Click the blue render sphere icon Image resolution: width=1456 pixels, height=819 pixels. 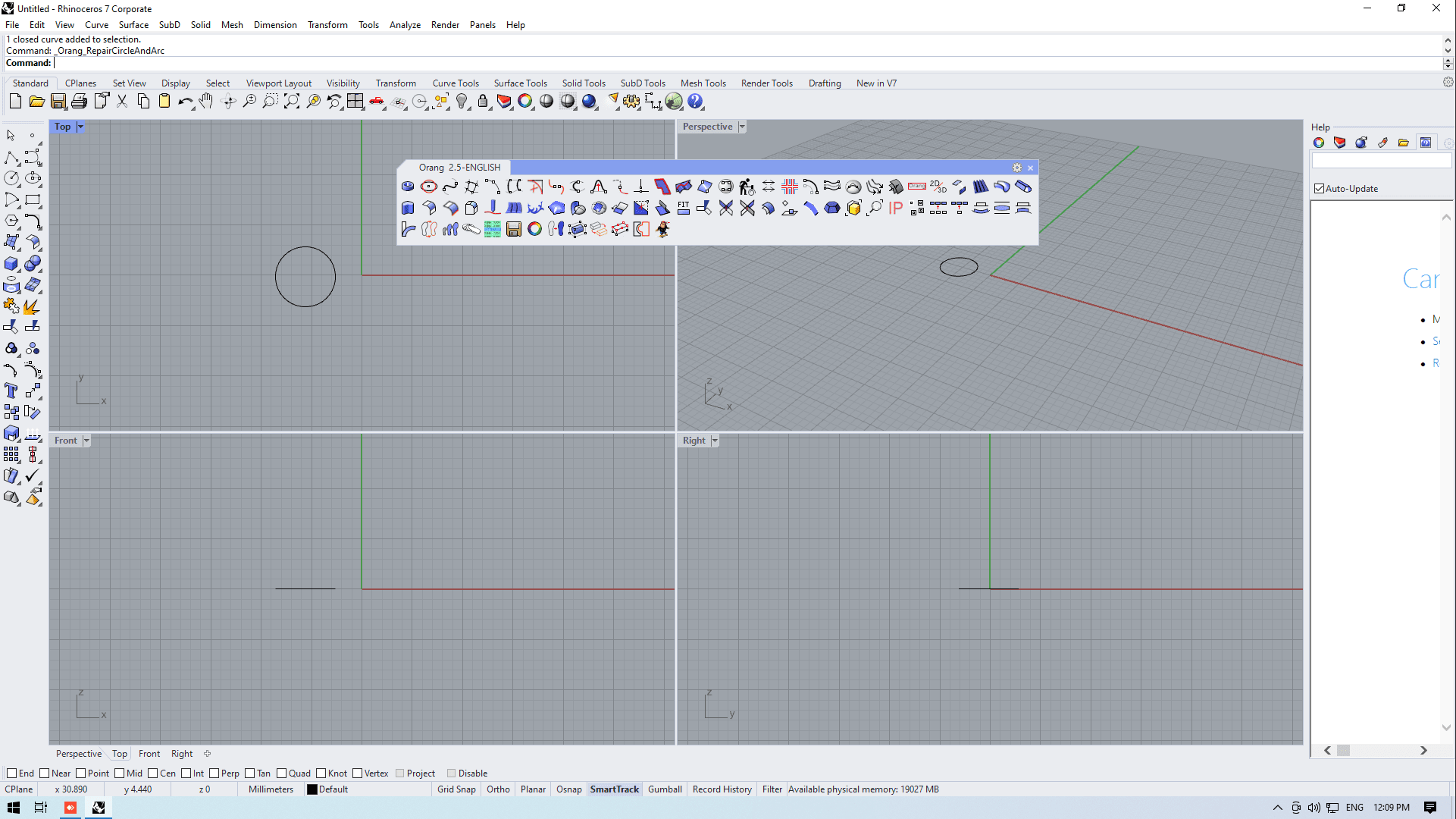point(589,102)
